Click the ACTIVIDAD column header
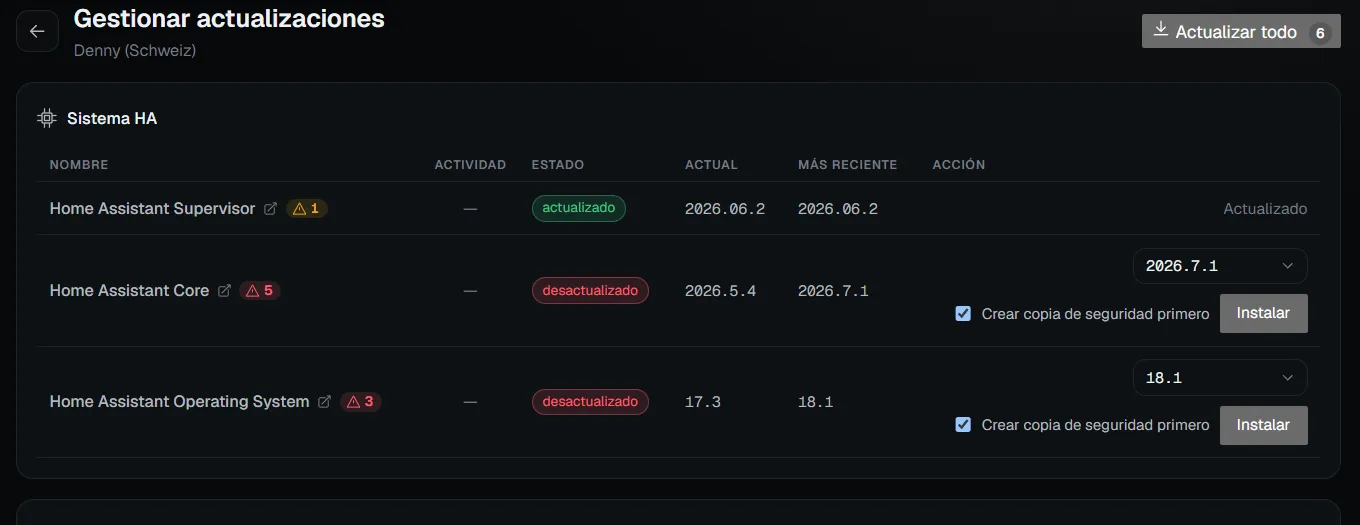The height and width of the screenshot is (525, 1360). (x=470, y=165)
